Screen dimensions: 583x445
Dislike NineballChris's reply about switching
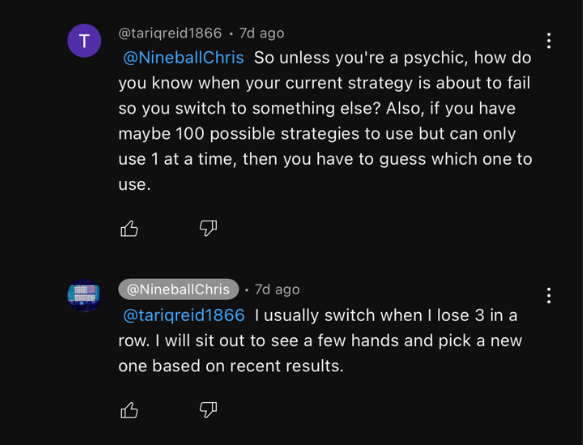(208, 410)
